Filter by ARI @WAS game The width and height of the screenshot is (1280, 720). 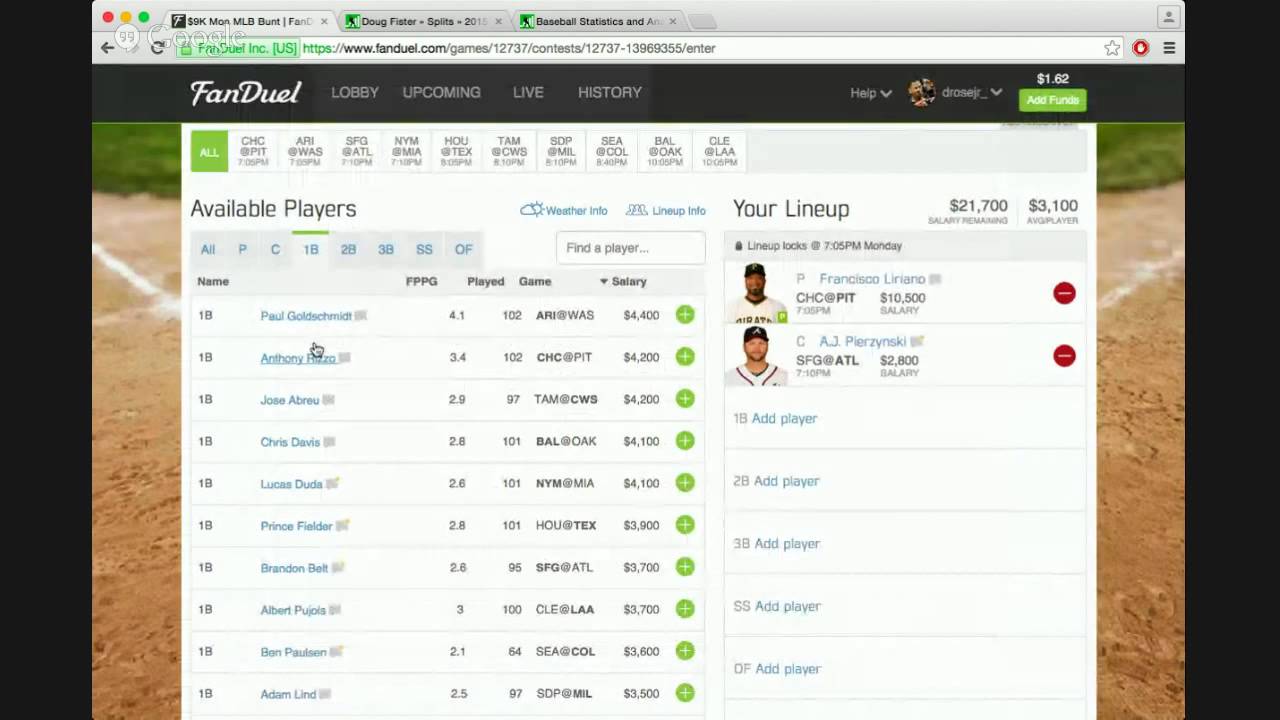[x=305, y=151]
